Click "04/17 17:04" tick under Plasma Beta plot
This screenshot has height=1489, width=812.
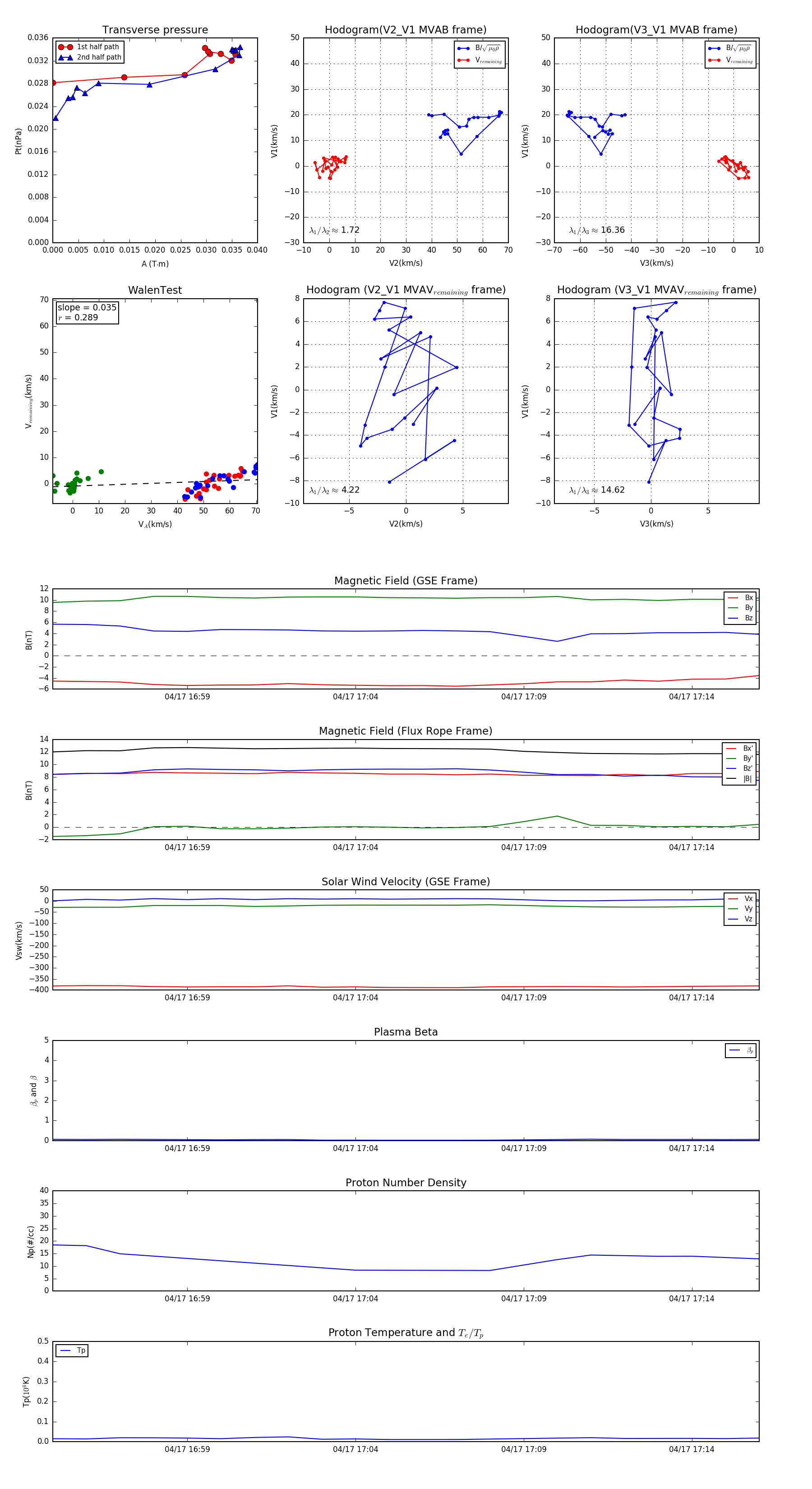355,1148
